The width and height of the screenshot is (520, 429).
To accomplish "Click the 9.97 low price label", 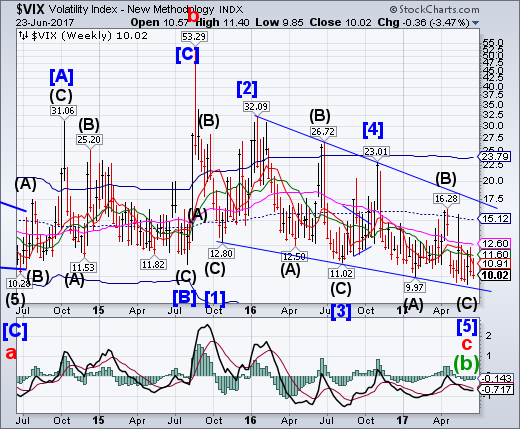I will point(414,287).
